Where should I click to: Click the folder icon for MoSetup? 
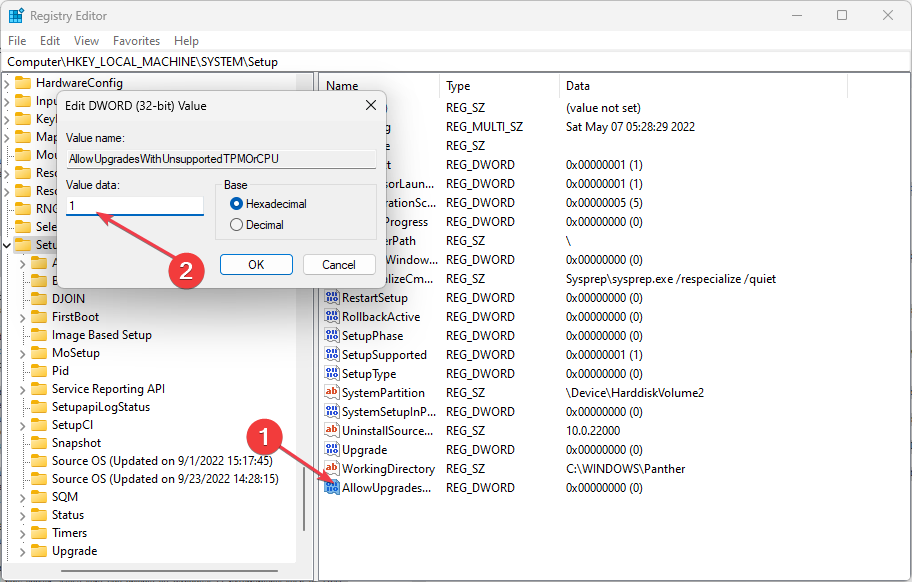(38, 352)
